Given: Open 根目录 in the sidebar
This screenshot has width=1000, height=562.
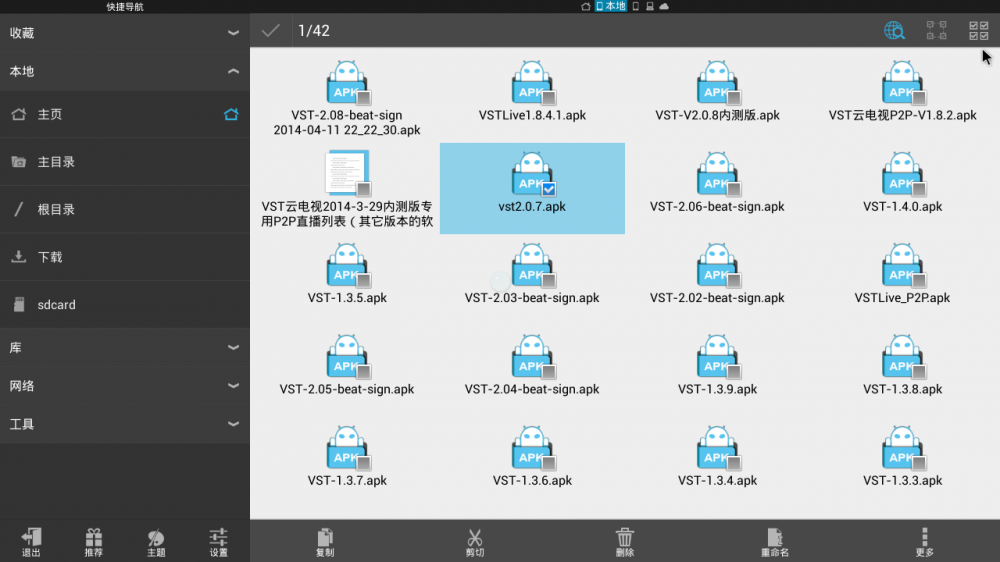Looking at the screenshot, I should click(125, 209).
